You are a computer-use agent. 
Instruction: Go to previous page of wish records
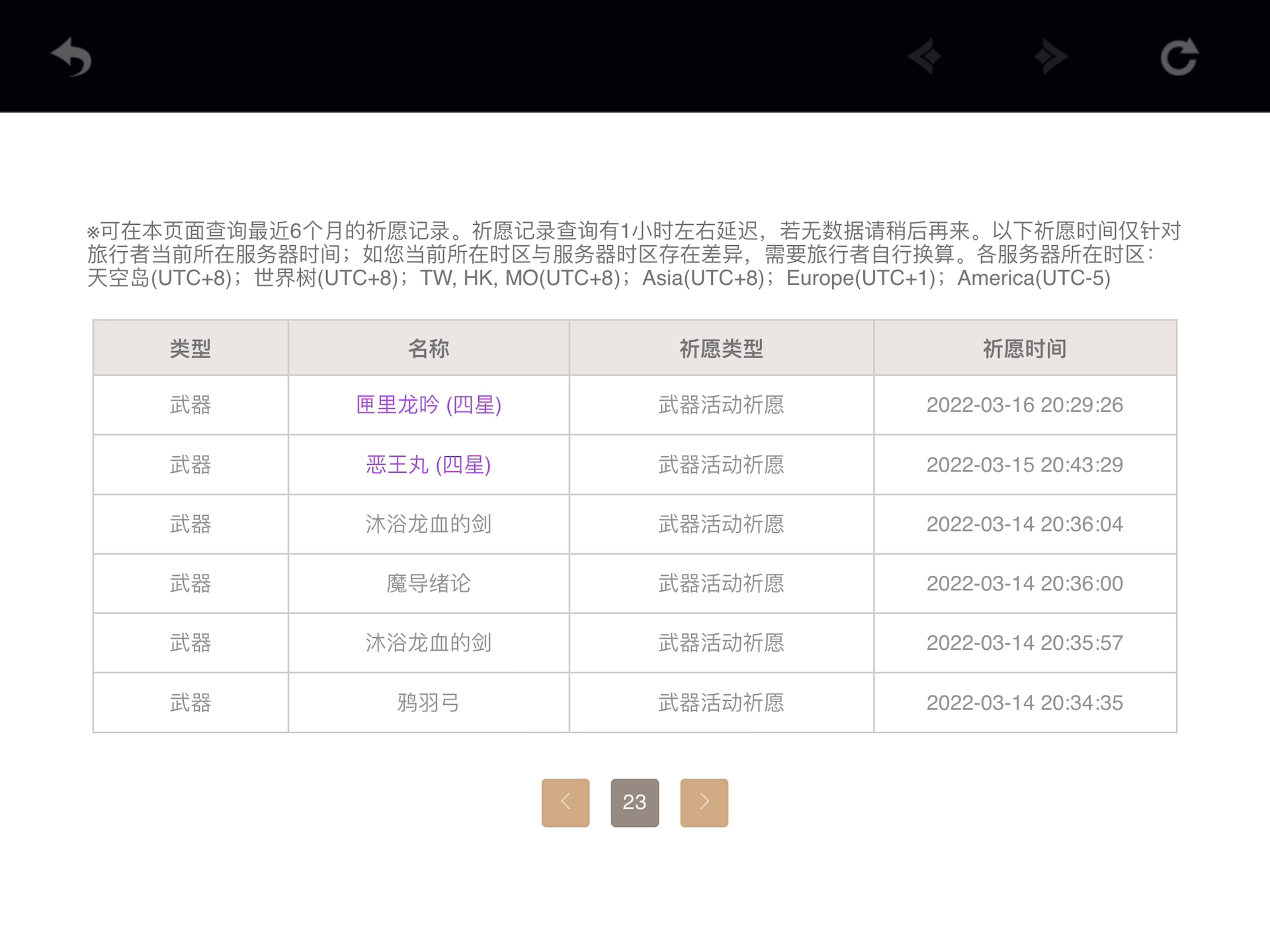tap(565, 803)
